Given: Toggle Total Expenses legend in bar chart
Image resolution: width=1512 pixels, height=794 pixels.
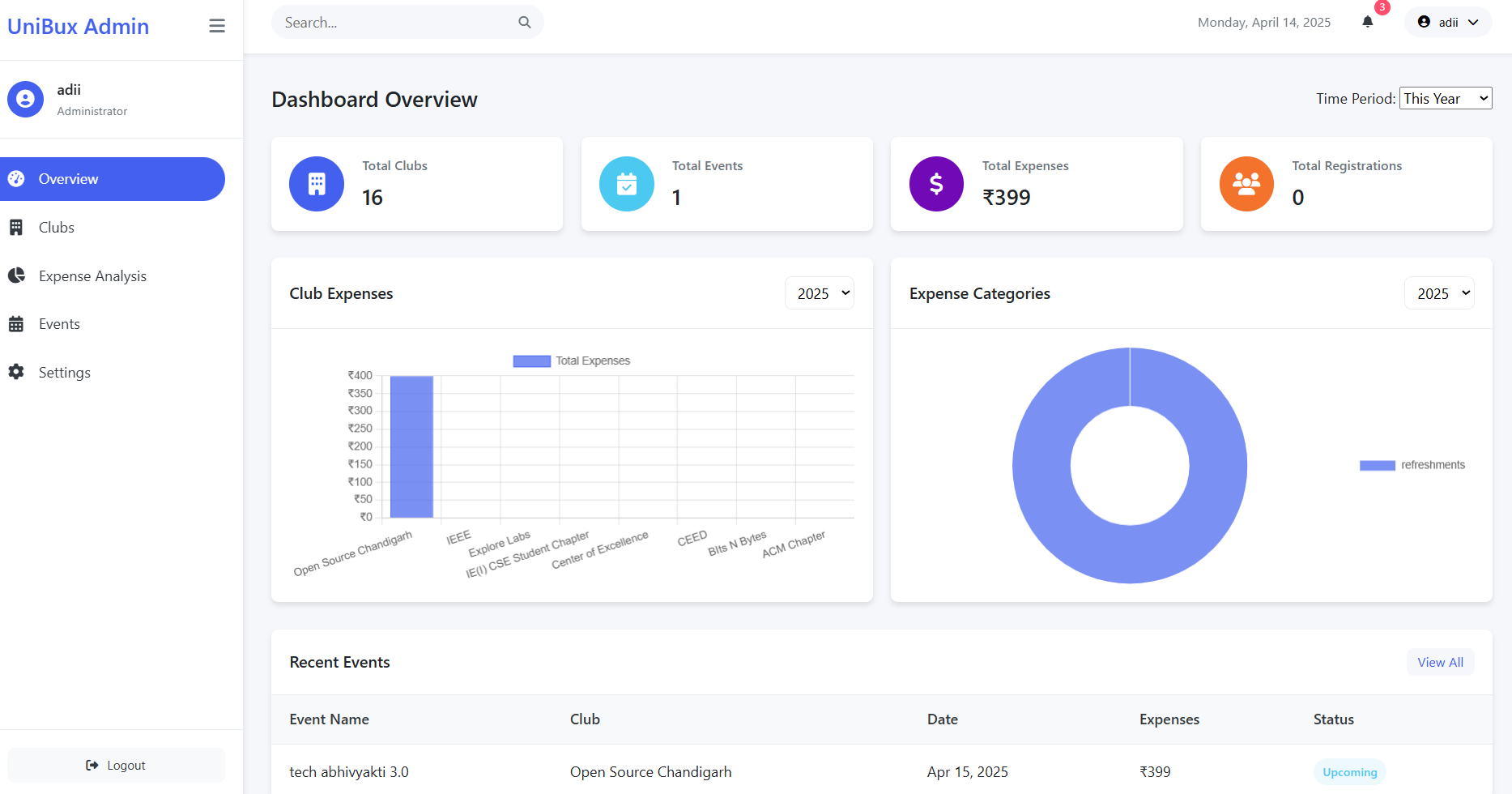Looking at the screenshot, I should [572, 361].
